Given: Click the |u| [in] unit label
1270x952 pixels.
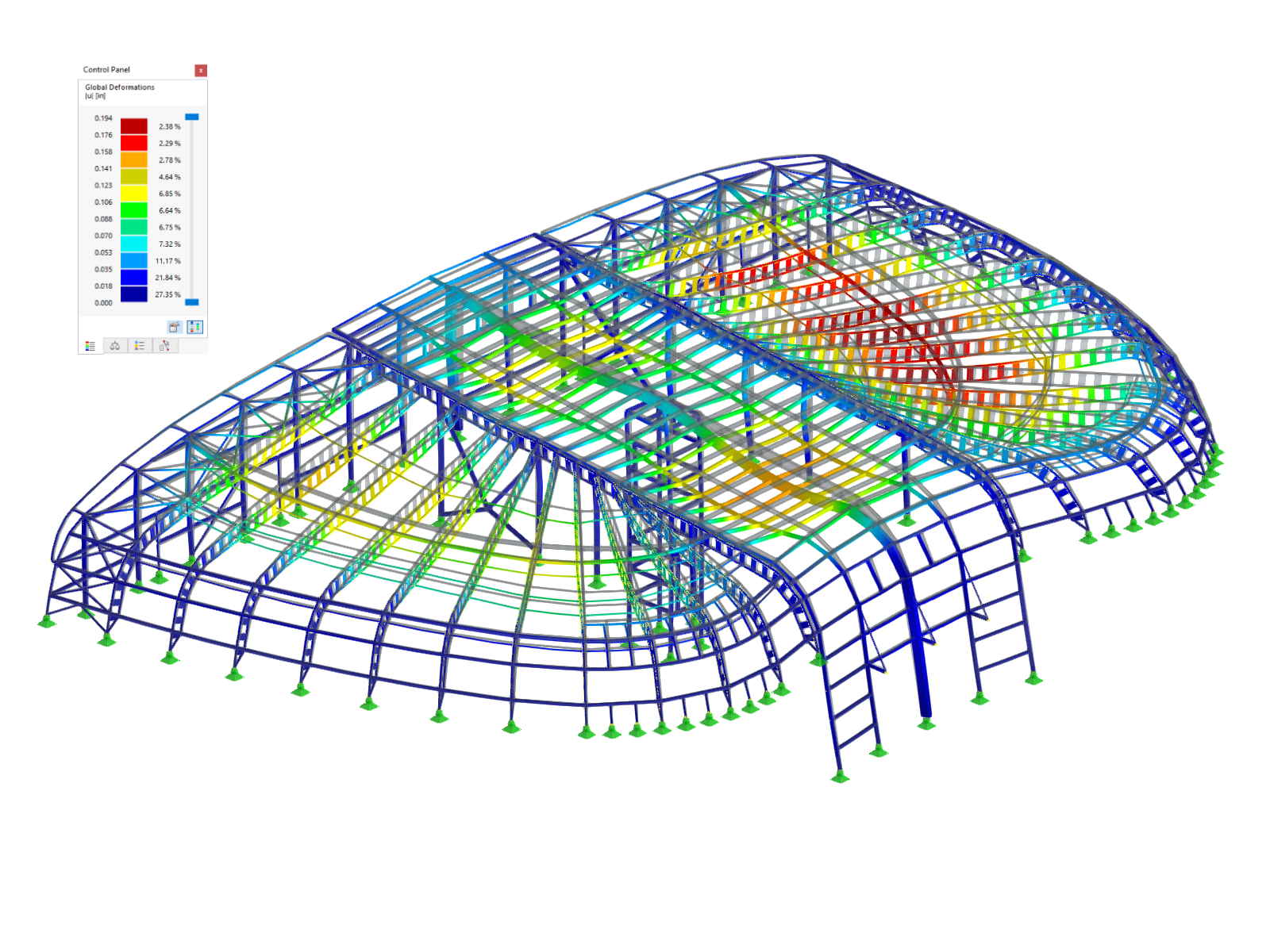Looking at the screenshot, I should 95,96.
